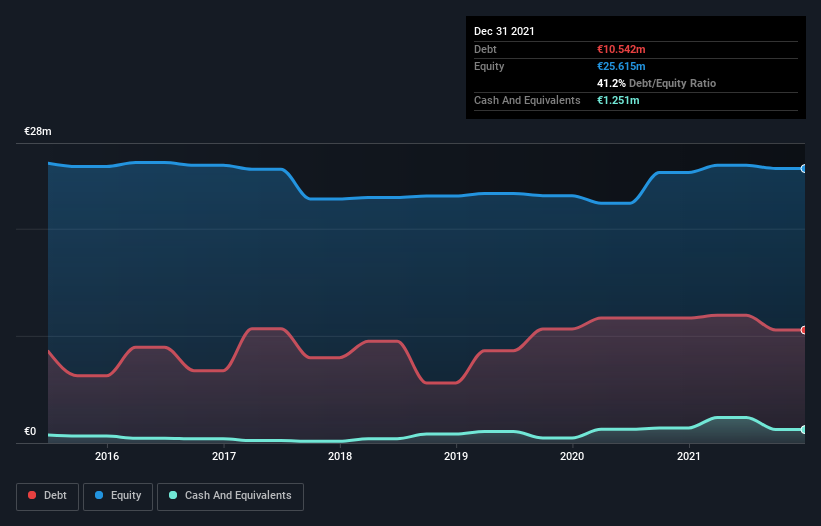Viewport: 821px width, 526px height.
Task: Click the 41.2% Debt/Equity Ratio text
Action: [657, 83]
